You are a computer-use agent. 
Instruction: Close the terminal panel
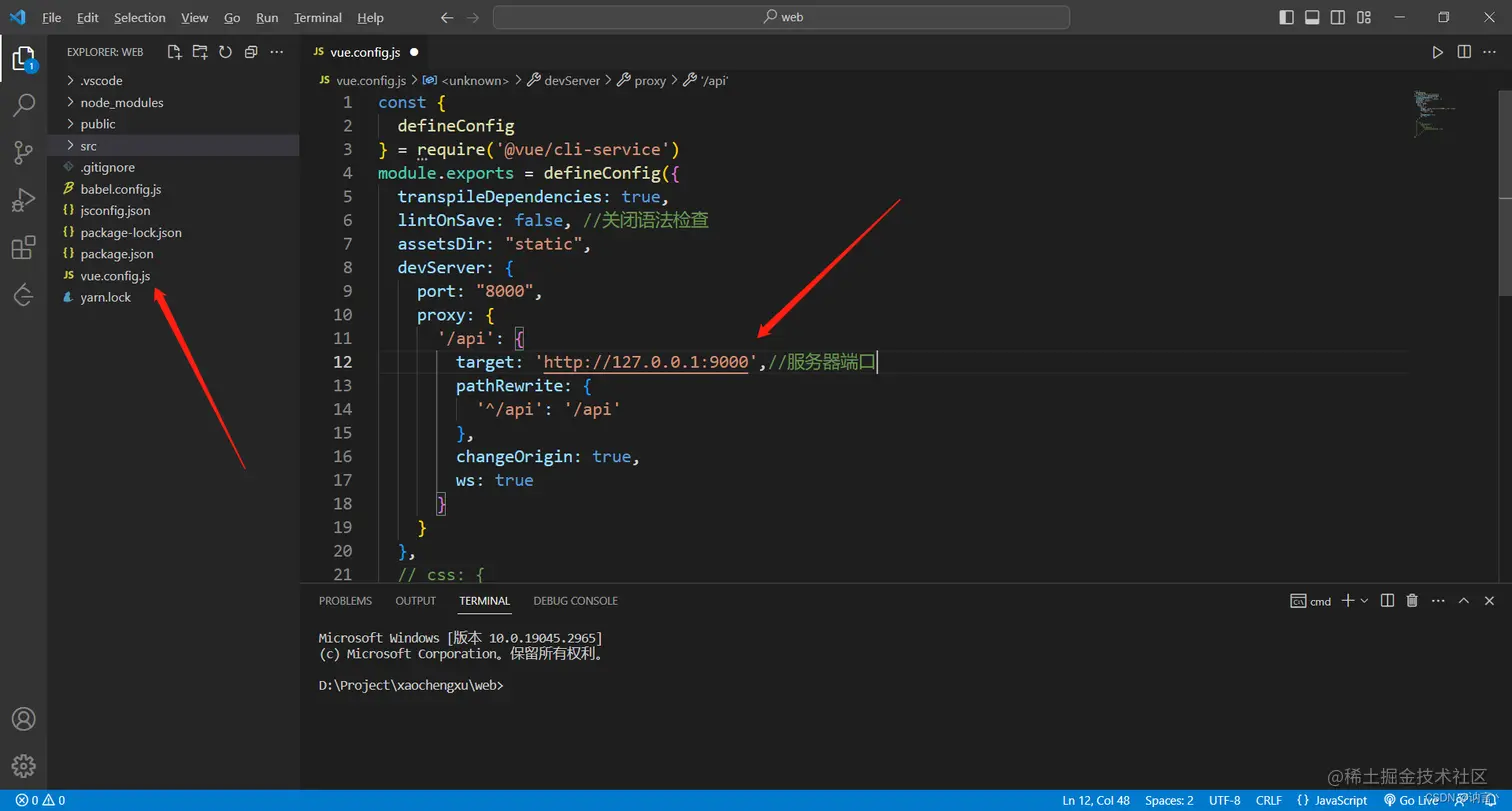[x=1489, y=600]
